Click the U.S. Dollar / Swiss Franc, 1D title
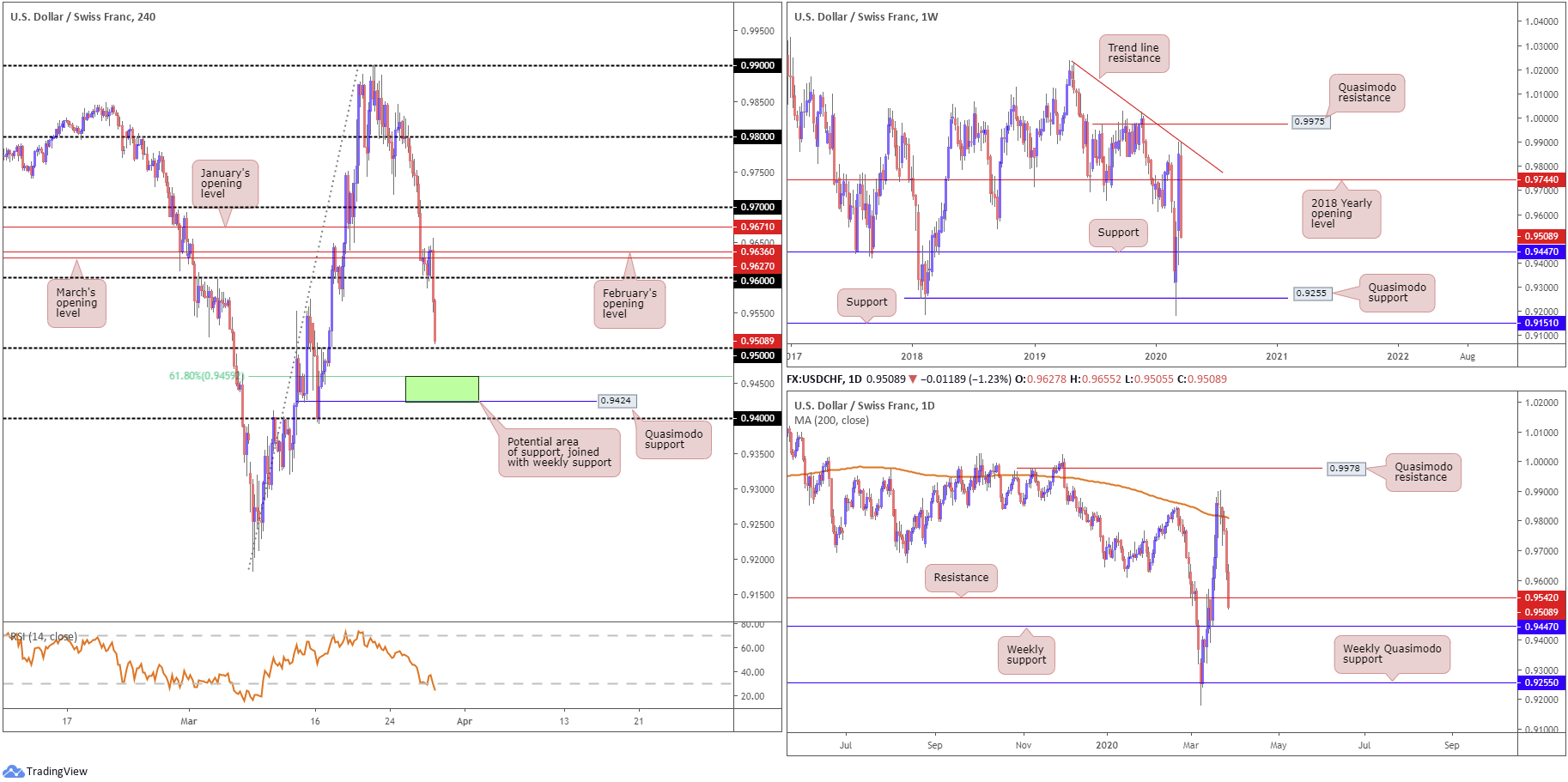The height and width of the screenshot is (782, 1568). (864, 405)
